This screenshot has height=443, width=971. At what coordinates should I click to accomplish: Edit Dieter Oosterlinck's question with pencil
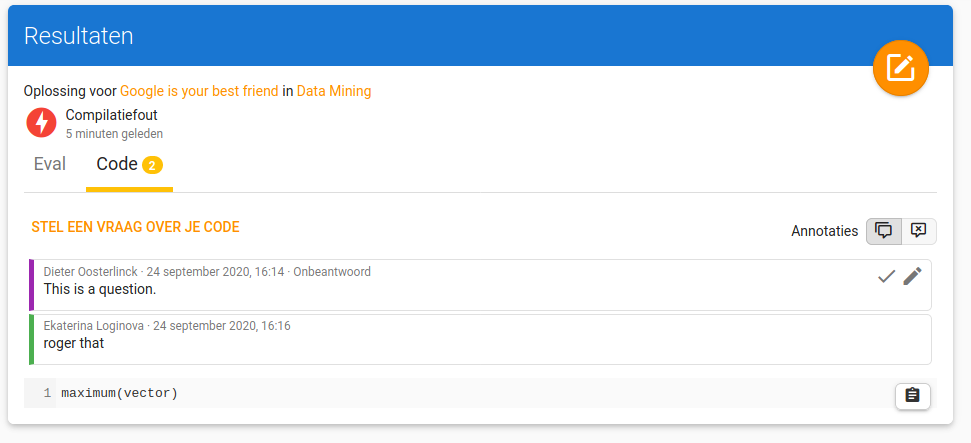point(912,276)
